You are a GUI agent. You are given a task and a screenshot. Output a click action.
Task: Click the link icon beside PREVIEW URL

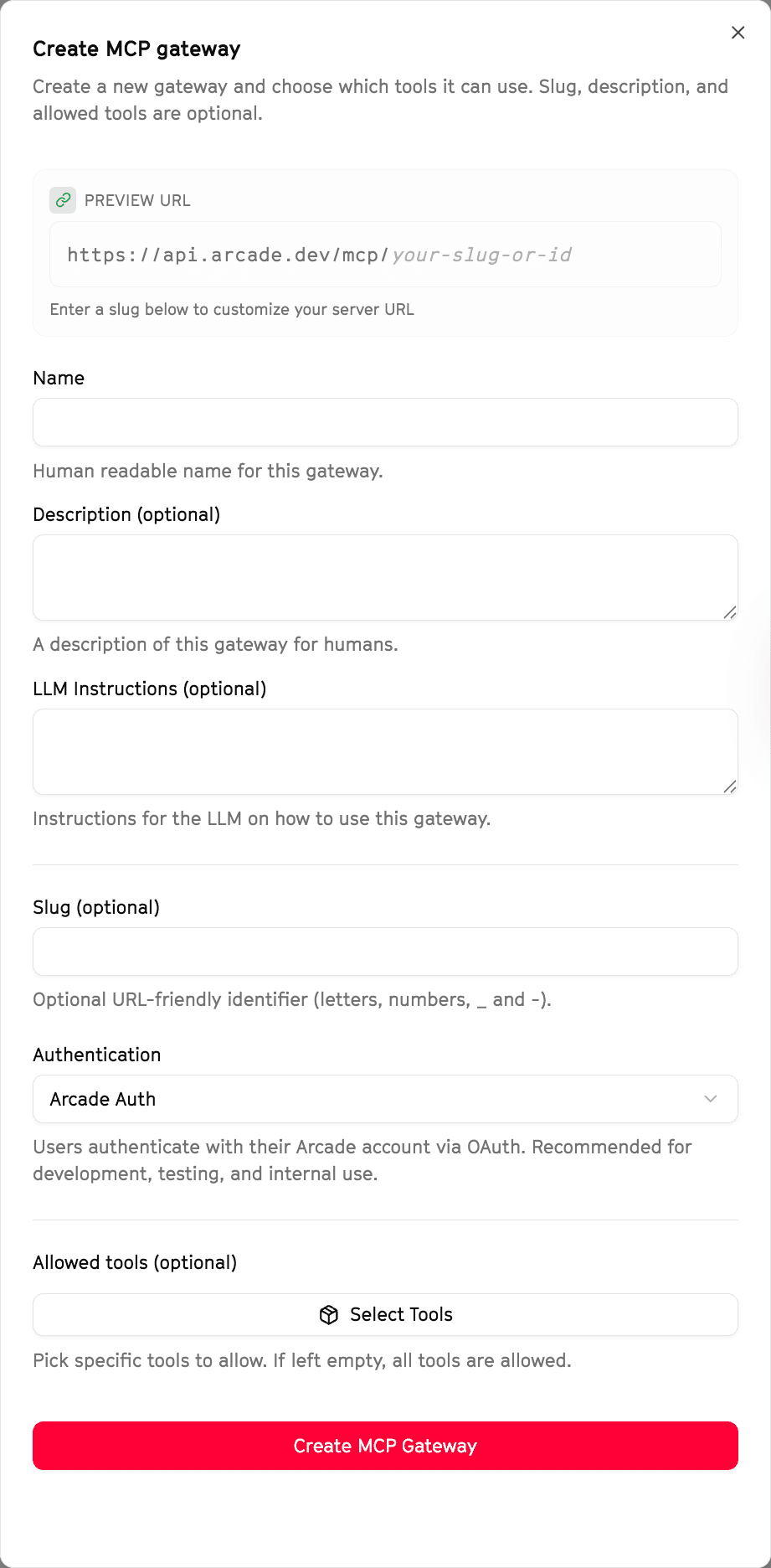[x=63, y=200]
